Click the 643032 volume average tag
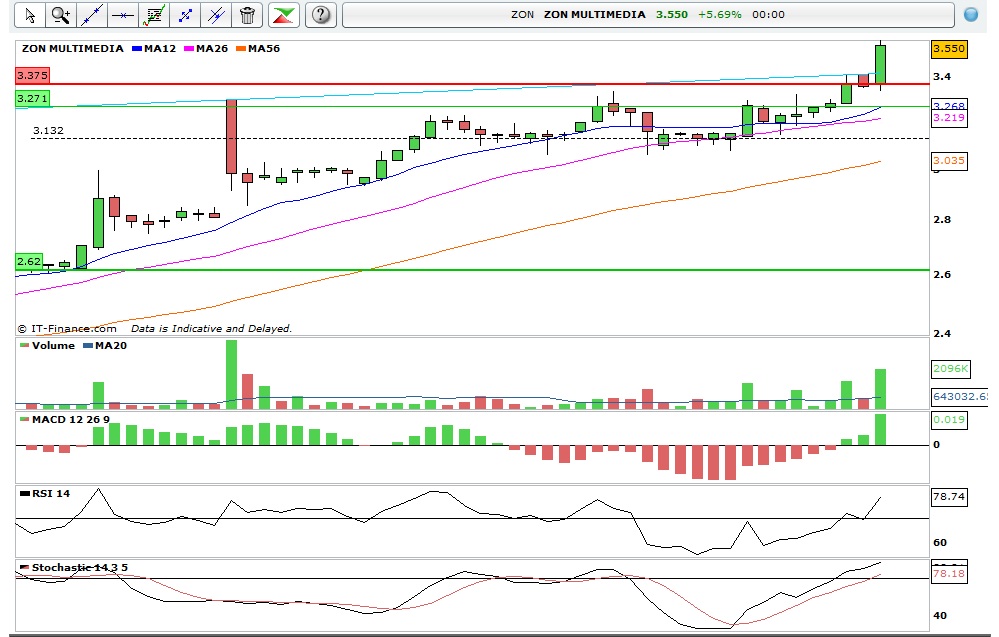Image resolution: width=999 pixels, height=637 pixels. pos(959,396)
